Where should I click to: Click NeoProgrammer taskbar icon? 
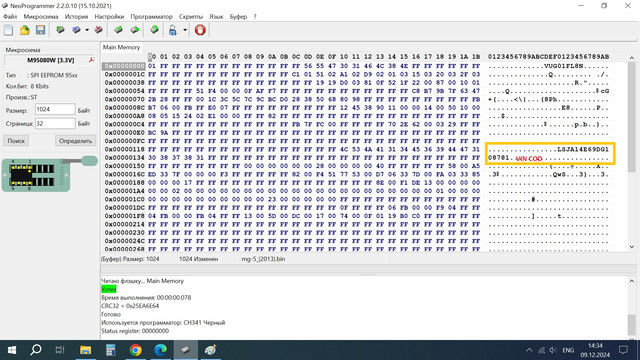(x=186, y=350)
